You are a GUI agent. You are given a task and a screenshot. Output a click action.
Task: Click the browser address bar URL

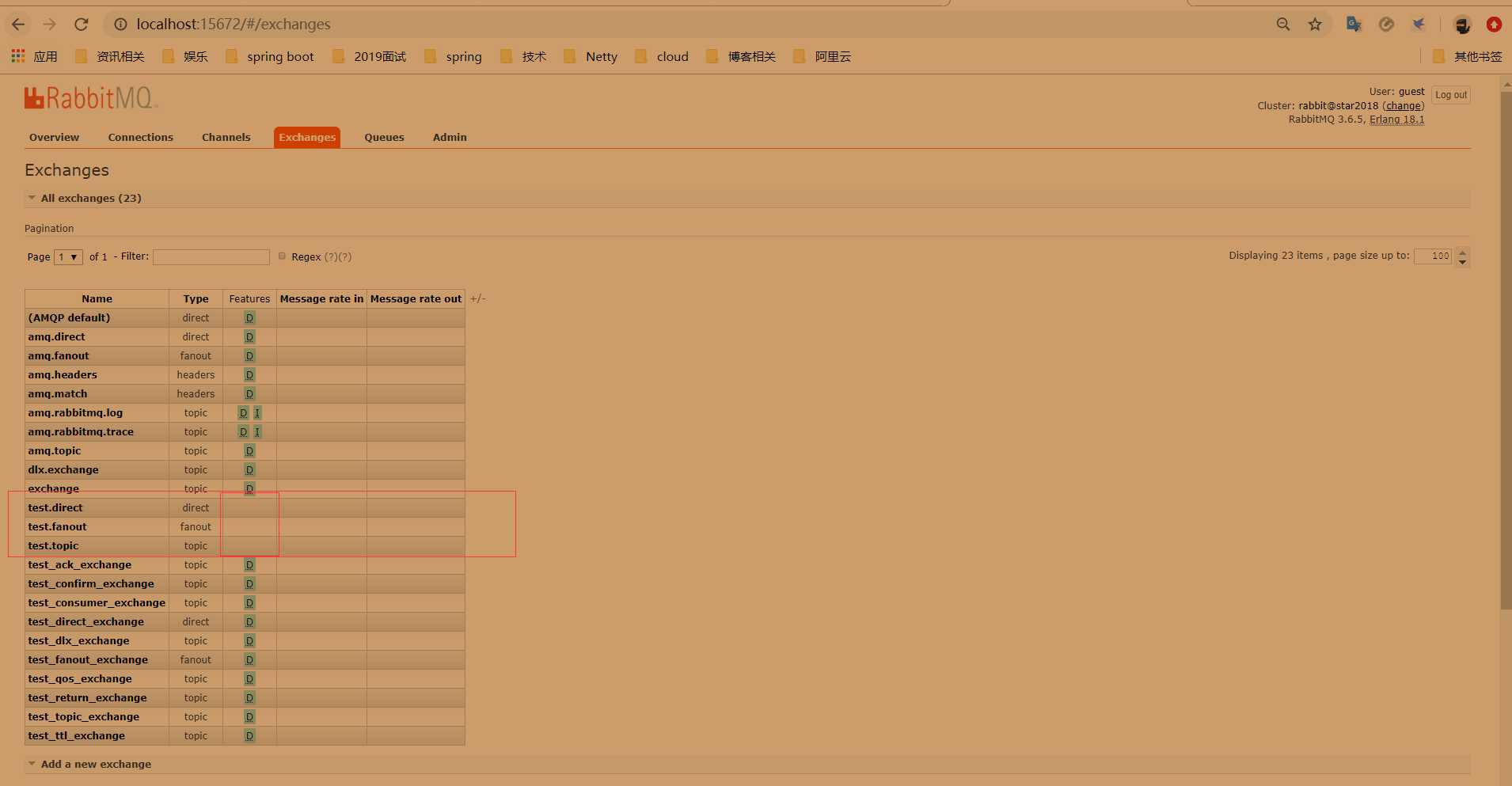click(234, 25)
